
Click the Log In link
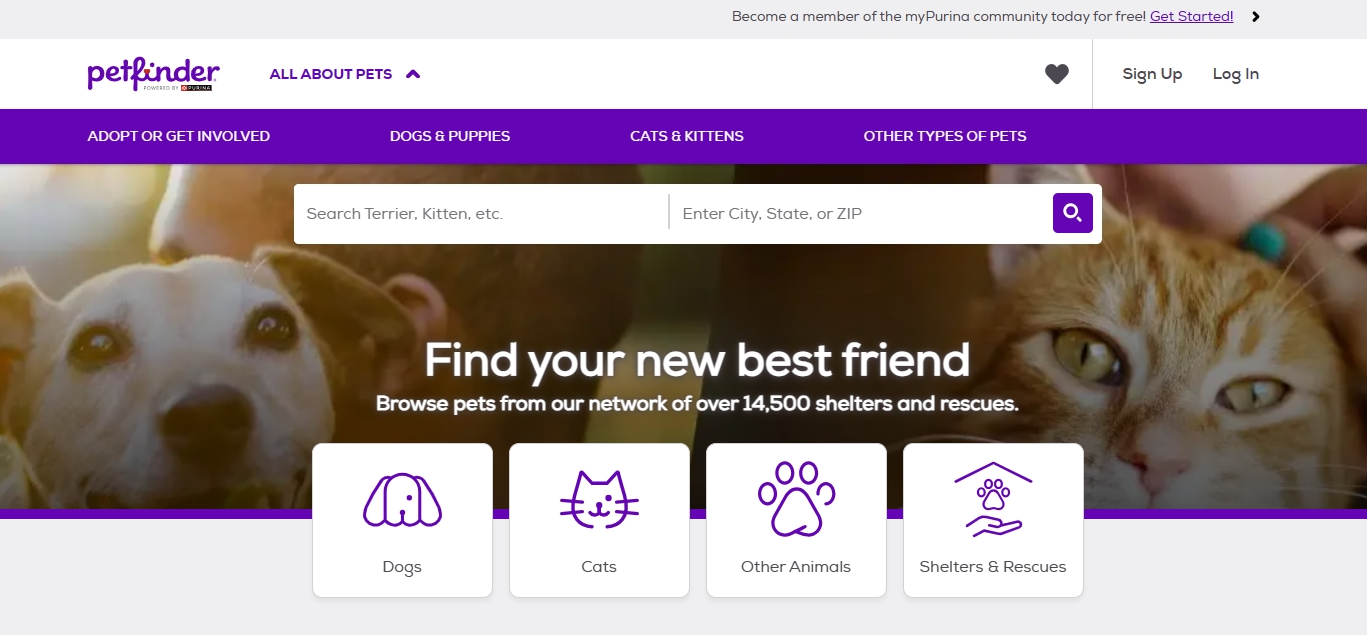(x=1236, y=74)
